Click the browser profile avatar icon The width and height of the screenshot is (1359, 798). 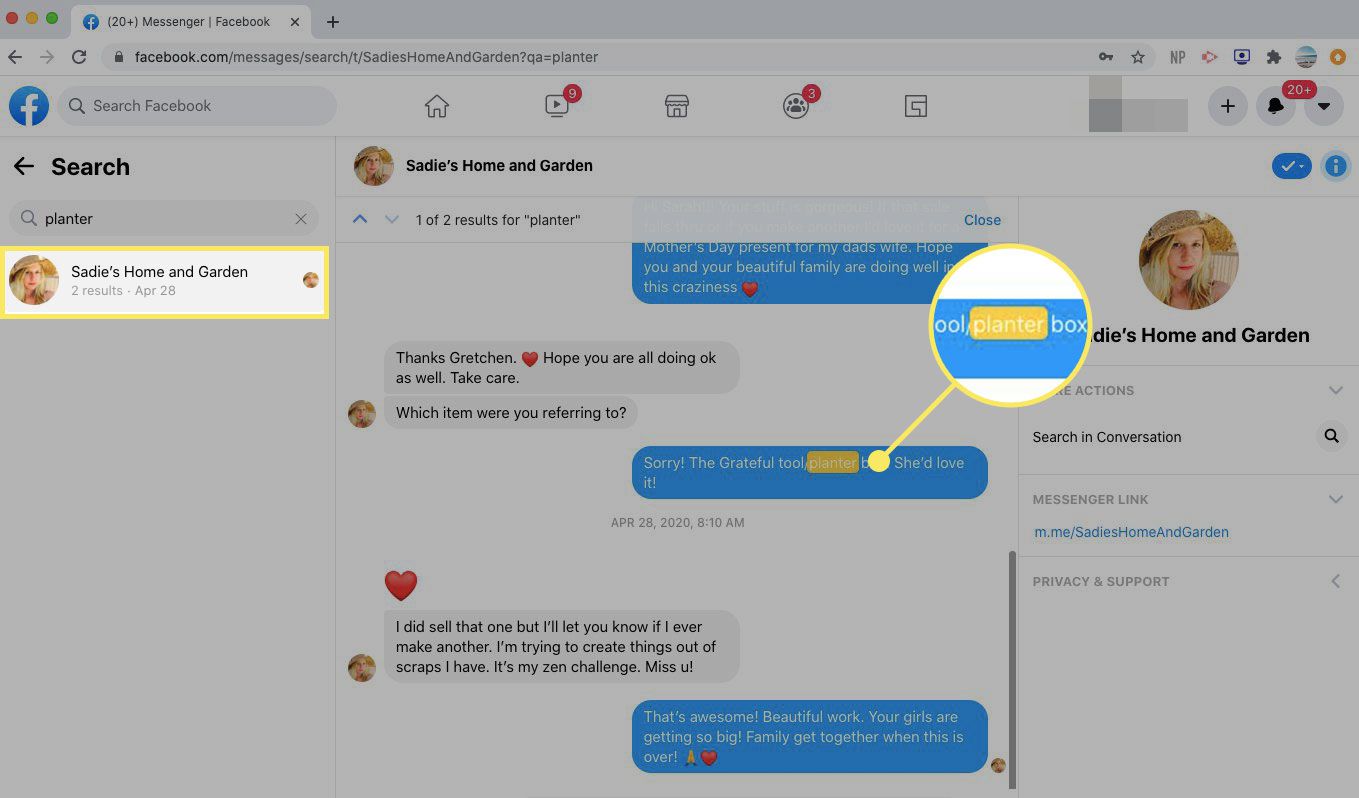click(1305, 57)
